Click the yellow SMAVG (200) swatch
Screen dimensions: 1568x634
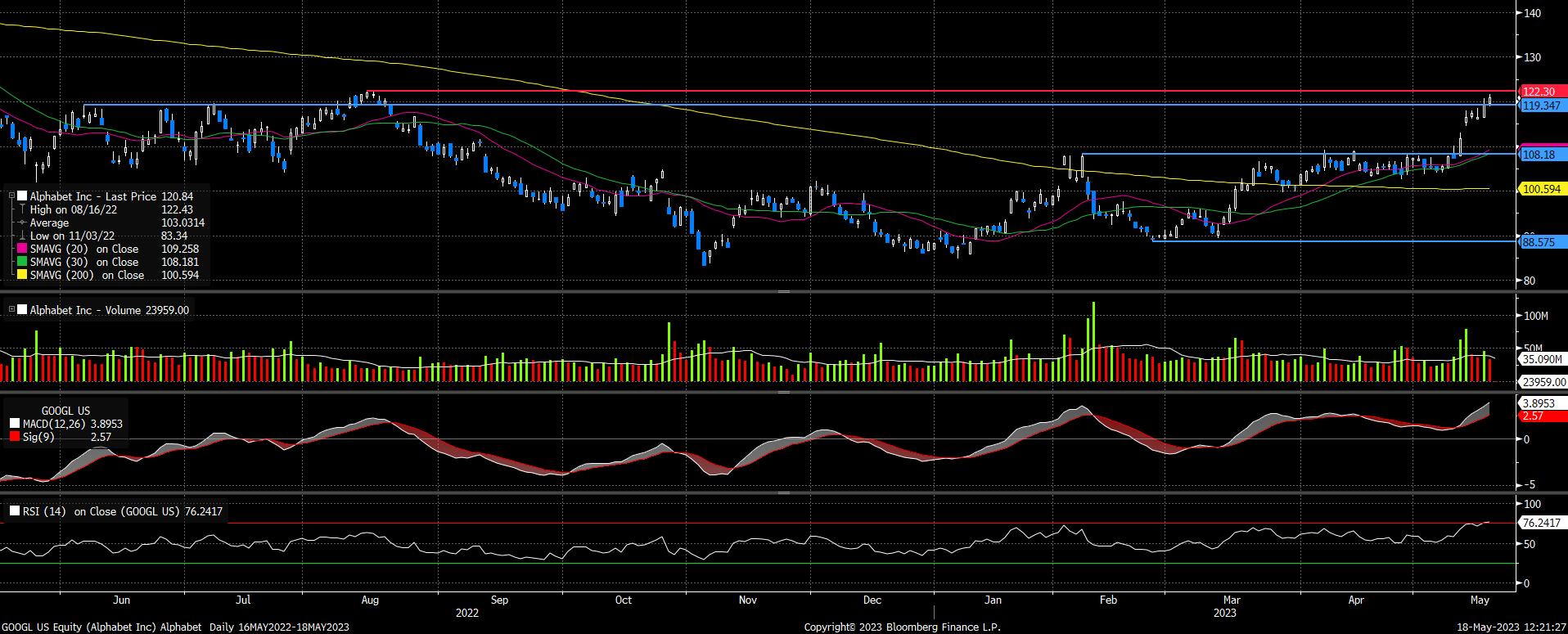22,275
